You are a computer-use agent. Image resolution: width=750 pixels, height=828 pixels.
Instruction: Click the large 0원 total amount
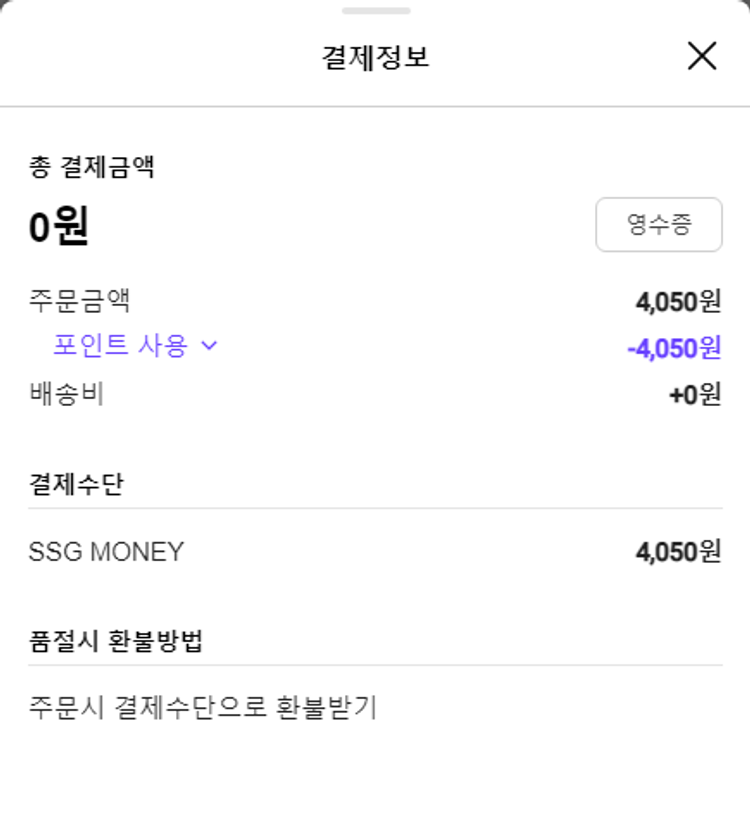(x=59, y=228)
